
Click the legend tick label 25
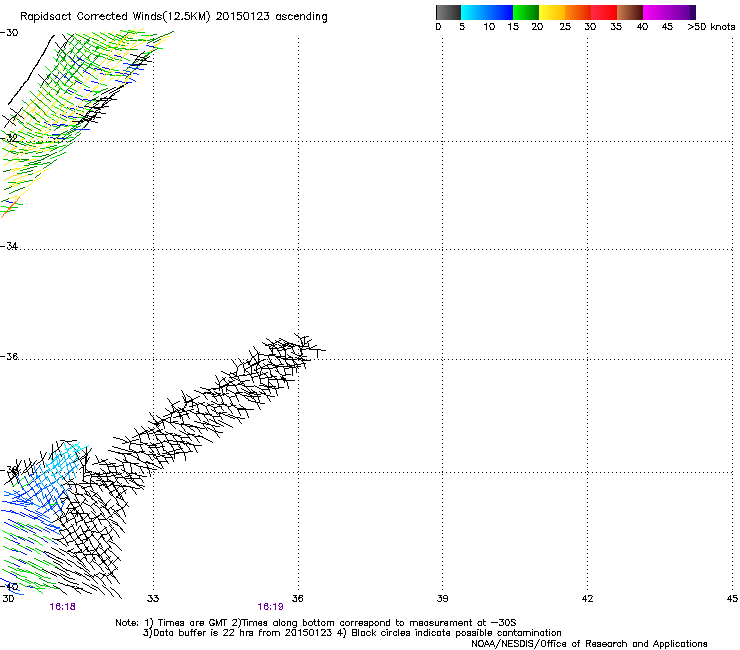tap(565, 27)
